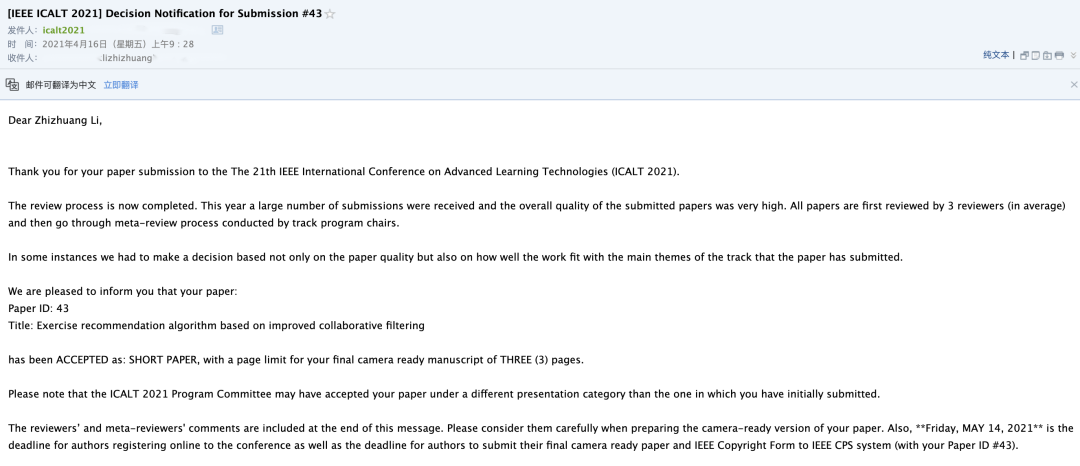Dismiss the translation suggestion bar
This screenshot has height=466, width=1080.
(x=1073, y=85)
